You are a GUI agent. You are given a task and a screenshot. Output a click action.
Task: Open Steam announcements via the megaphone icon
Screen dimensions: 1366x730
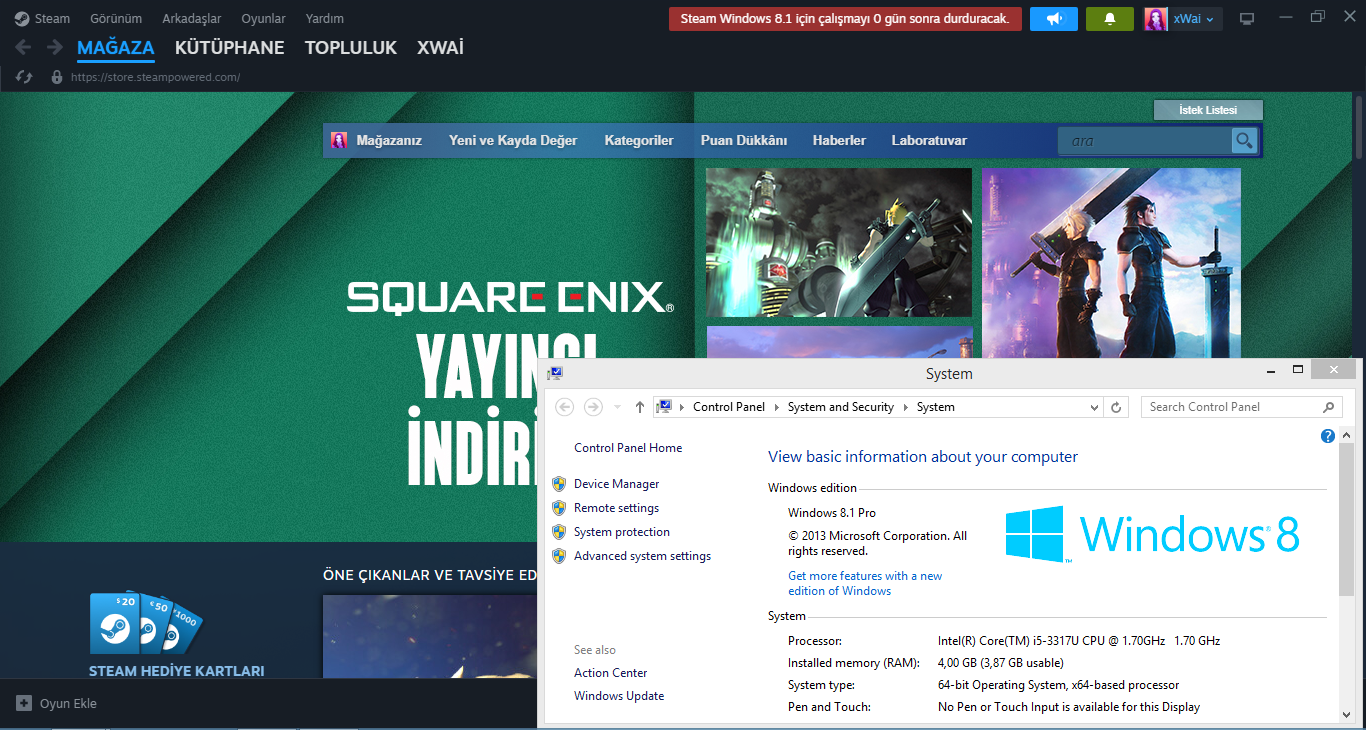1054,19
